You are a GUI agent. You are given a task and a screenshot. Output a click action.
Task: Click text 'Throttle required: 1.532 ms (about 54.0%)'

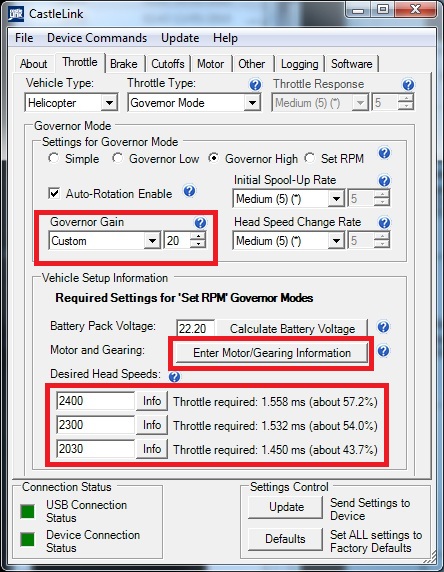click(x=275, y=426)
